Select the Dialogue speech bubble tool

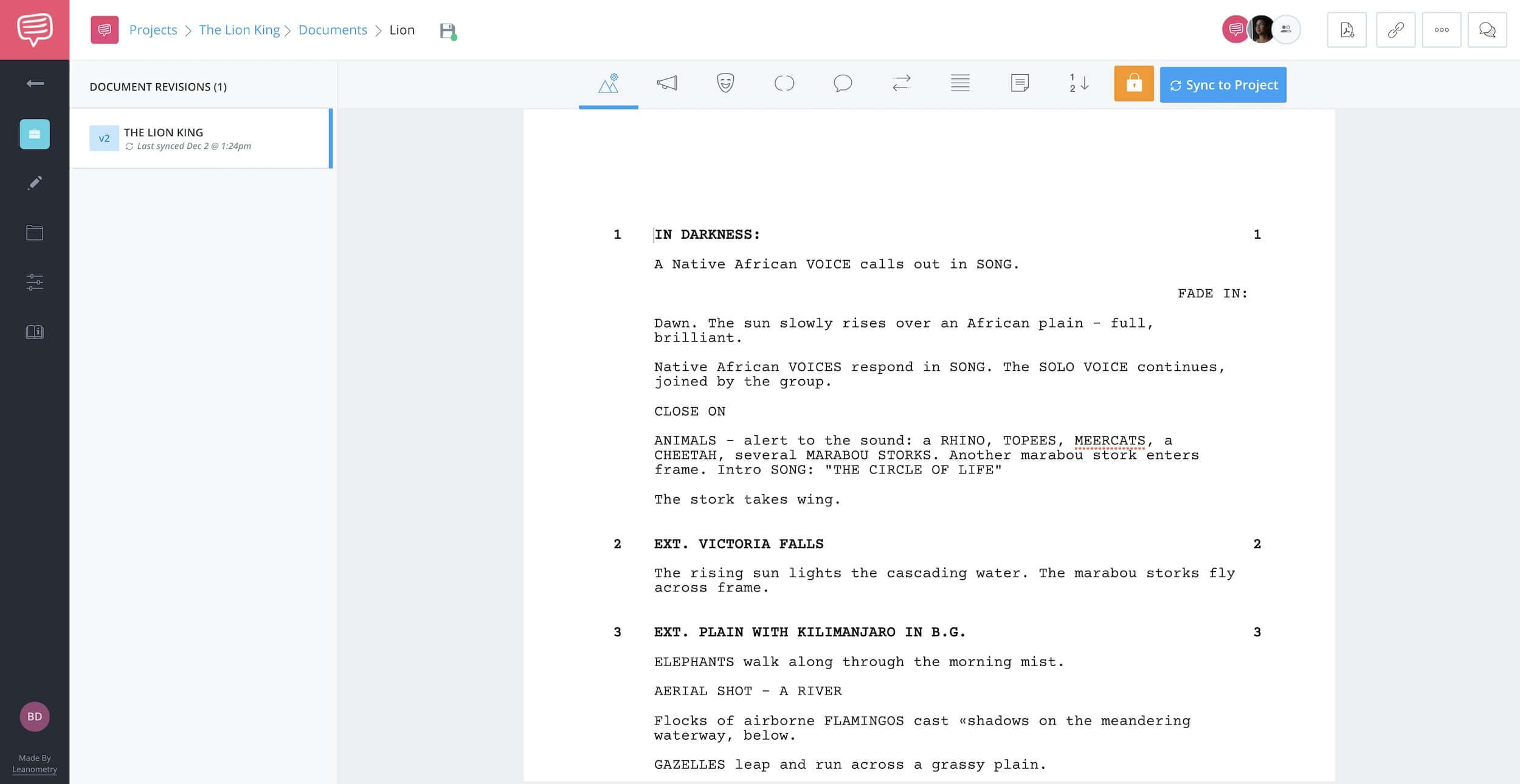coord(843,83)
